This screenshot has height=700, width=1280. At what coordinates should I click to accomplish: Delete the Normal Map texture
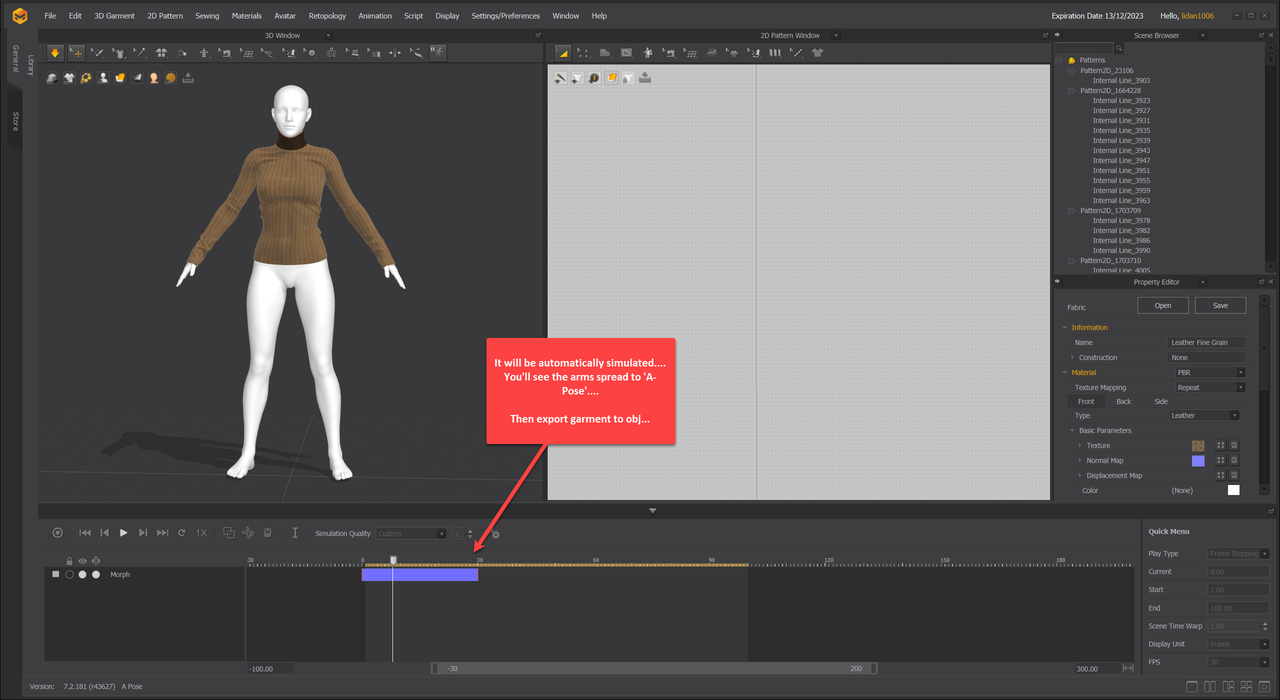click(1234, 461)
